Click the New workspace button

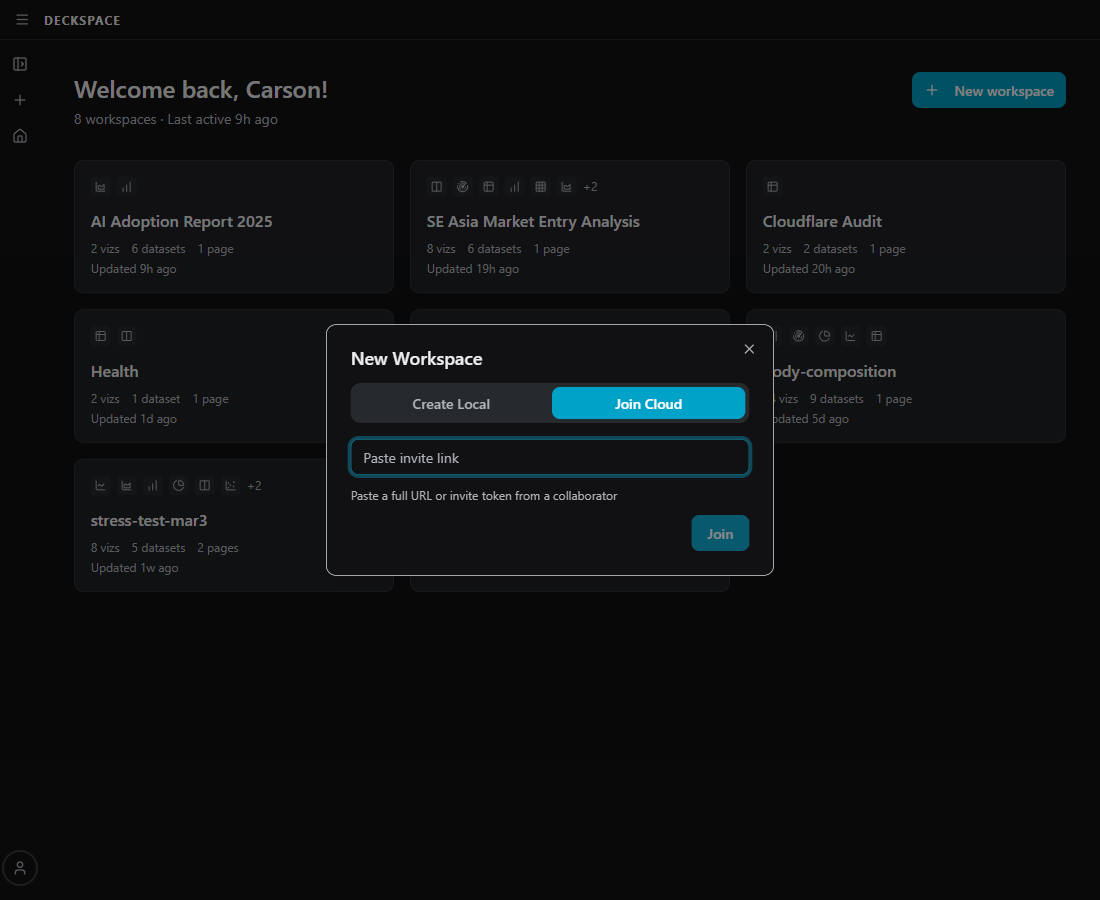pos(988,90)
